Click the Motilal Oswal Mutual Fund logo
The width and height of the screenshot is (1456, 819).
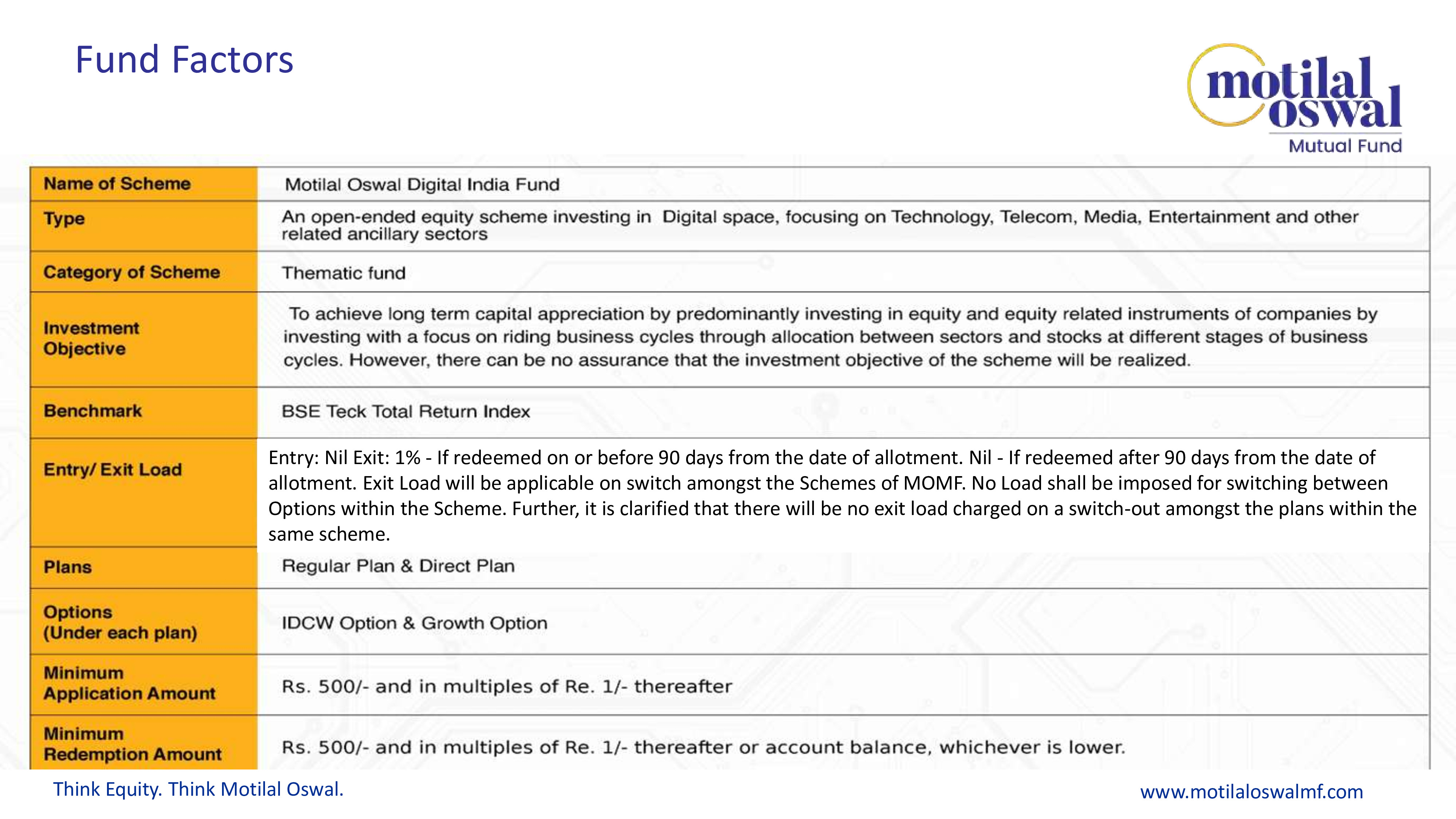(1295, 97)
